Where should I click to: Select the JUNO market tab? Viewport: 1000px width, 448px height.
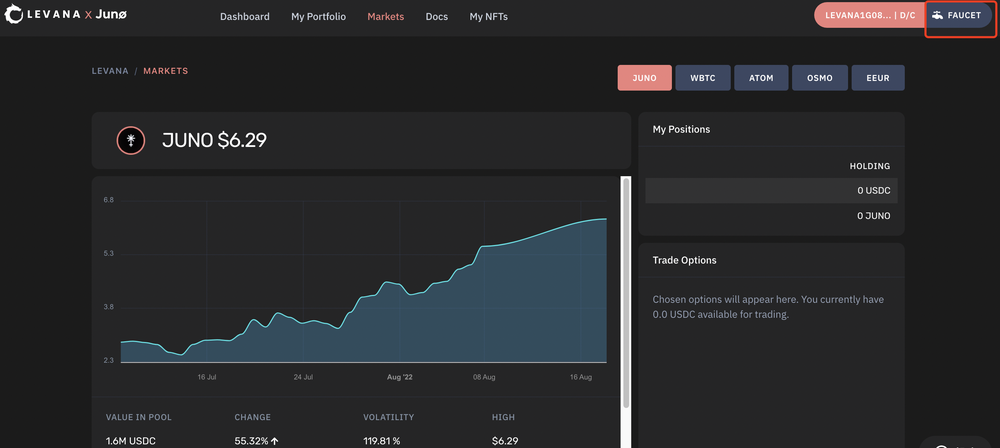coord(645,78)
